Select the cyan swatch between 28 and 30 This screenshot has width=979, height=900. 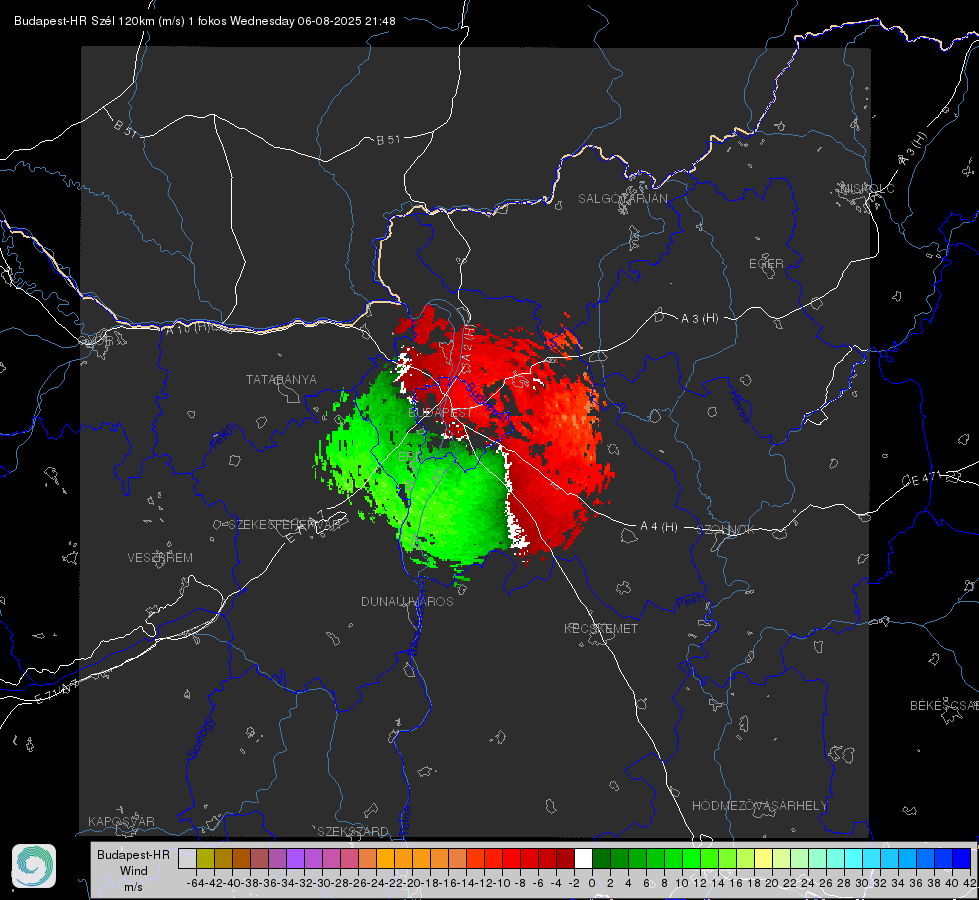pos(853,858)
